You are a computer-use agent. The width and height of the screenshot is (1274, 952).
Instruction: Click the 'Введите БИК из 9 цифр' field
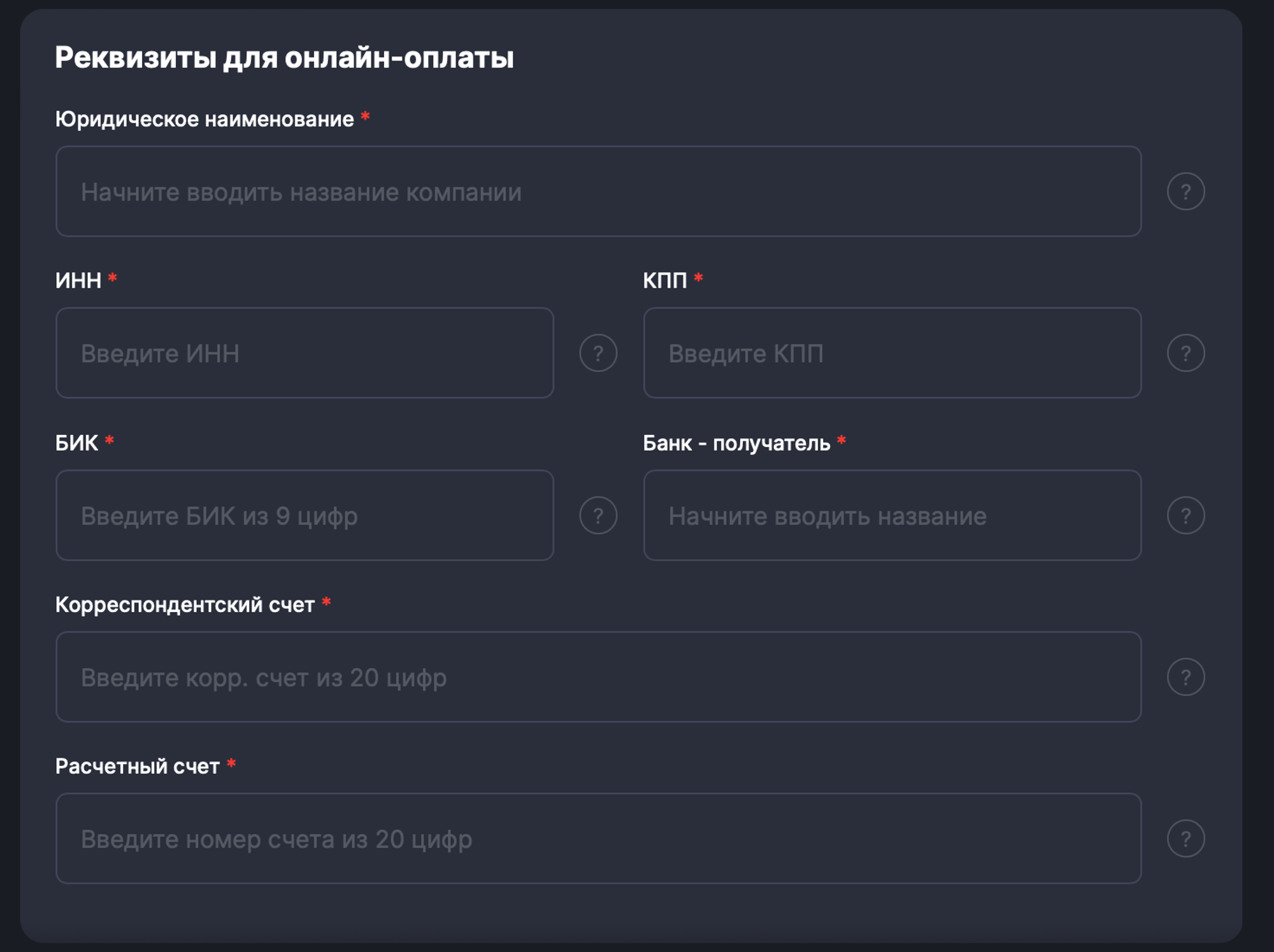point(304,515)
